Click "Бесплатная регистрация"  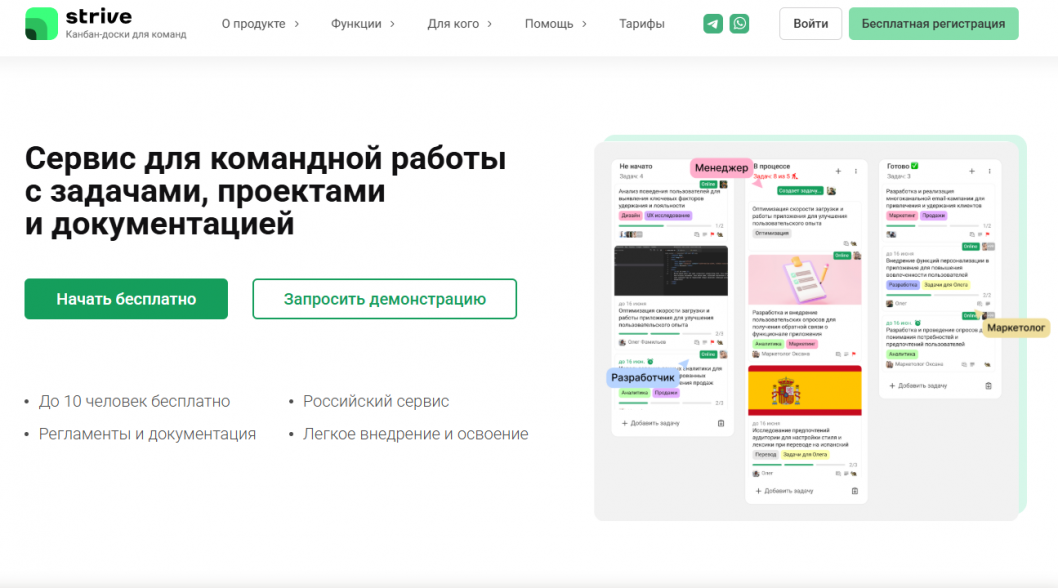click(x=933, y=22)
